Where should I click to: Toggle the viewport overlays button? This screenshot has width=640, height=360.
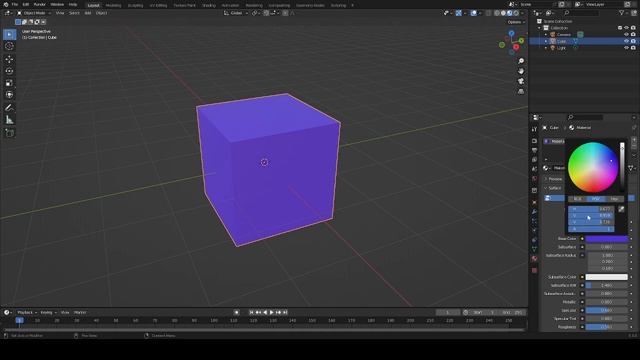(473, 13)
